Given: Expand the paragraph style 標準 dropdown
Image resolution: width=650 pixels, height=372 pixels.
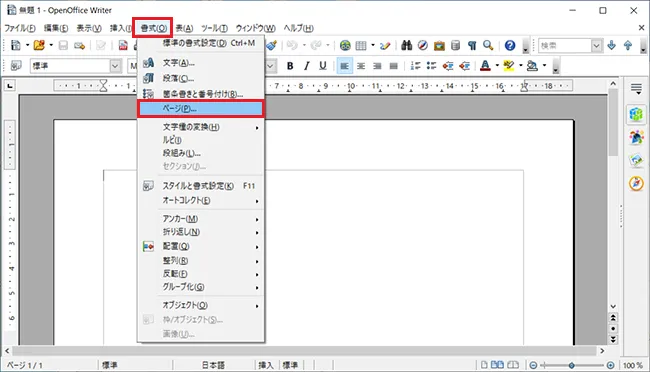Looking at the screenshot, I should (115, 66).
